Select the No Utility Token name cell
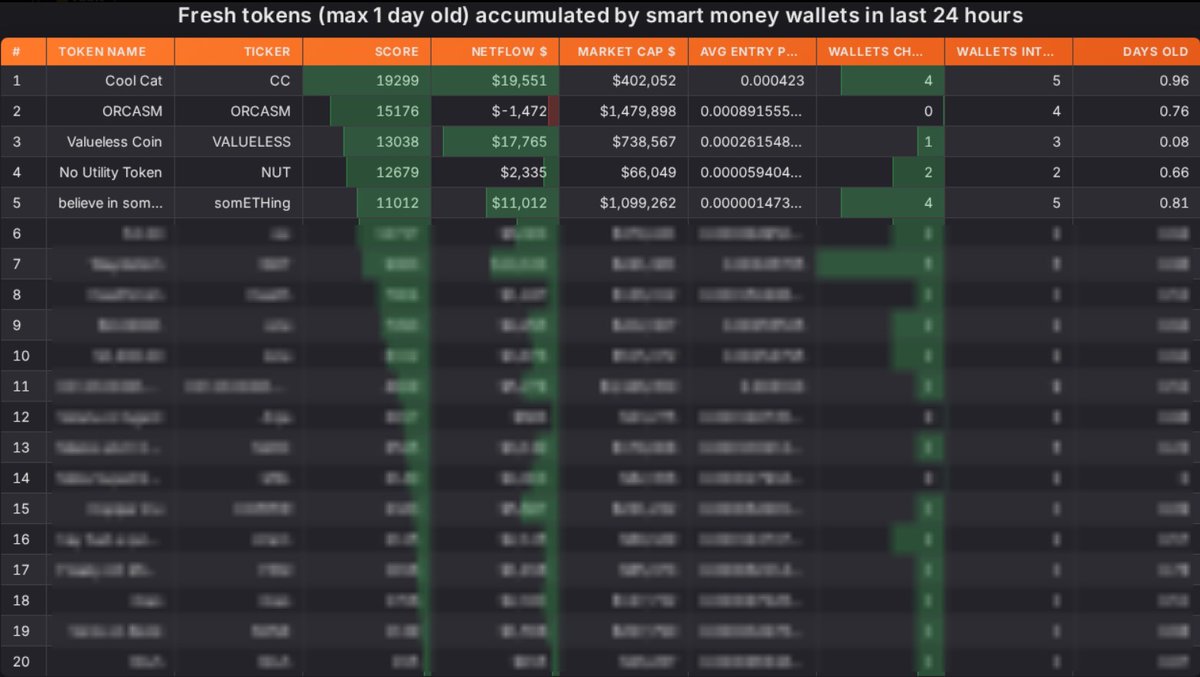The width and height of the screenshot is (1200, 677). (110, 172)
